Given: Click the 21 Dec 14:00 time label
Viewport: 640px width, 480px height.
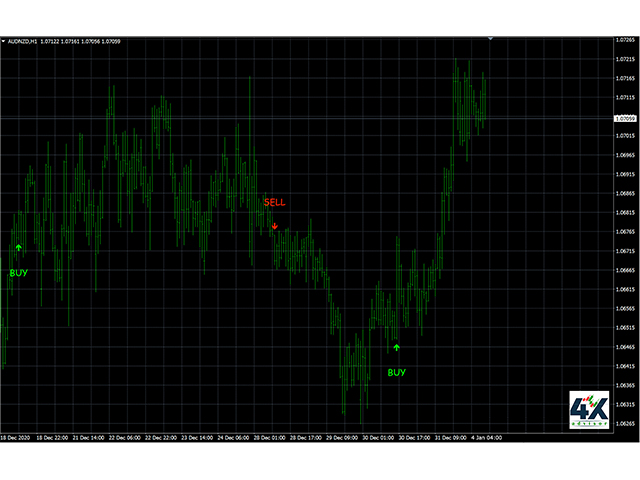Looking at the screenshot, I should pos(88,438).
